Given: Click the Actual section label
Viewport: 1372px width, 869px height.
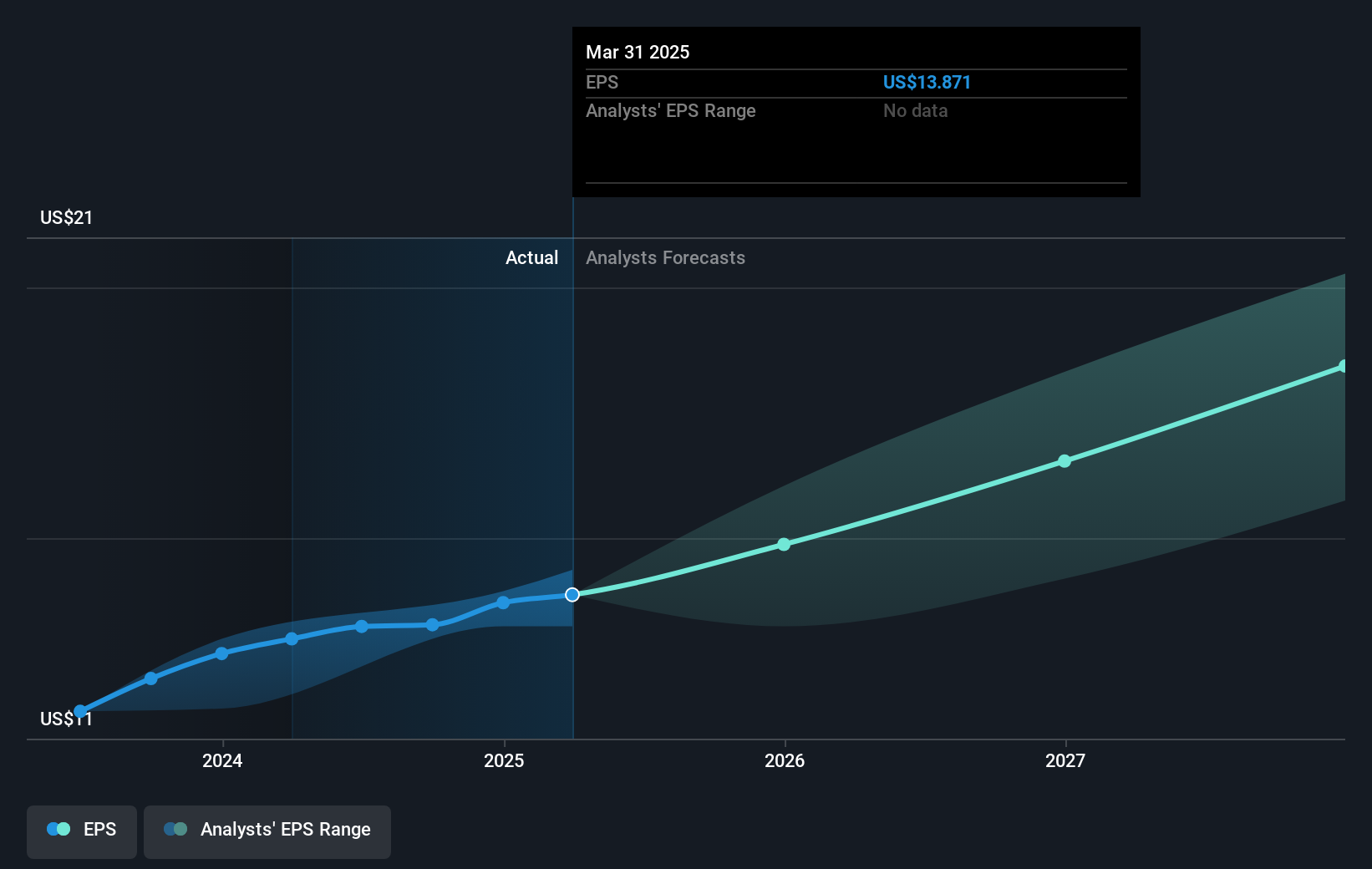Looking at the screenshot, I should click(x=531, y=258).
